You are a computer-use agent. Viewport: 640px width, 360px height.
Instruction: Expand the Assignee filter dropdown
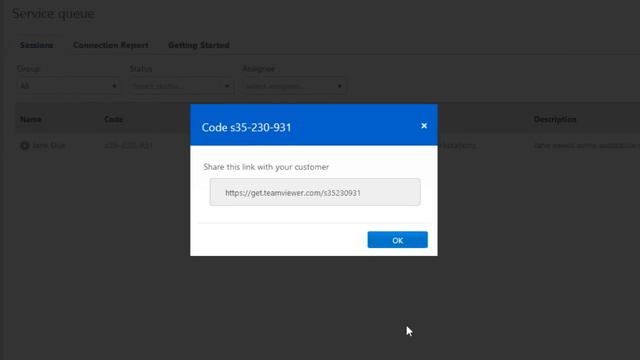click(294, 86)
